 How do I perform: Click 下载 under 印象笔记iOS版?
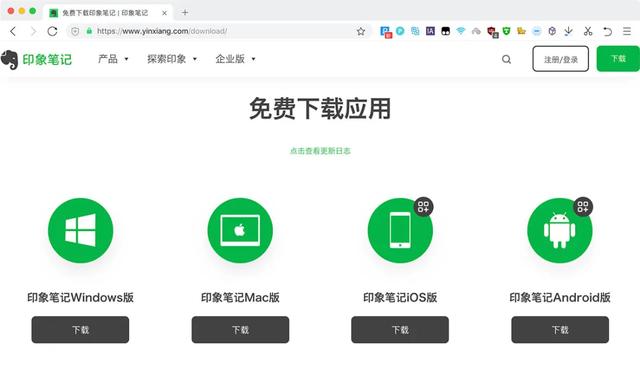click(400, 330)
